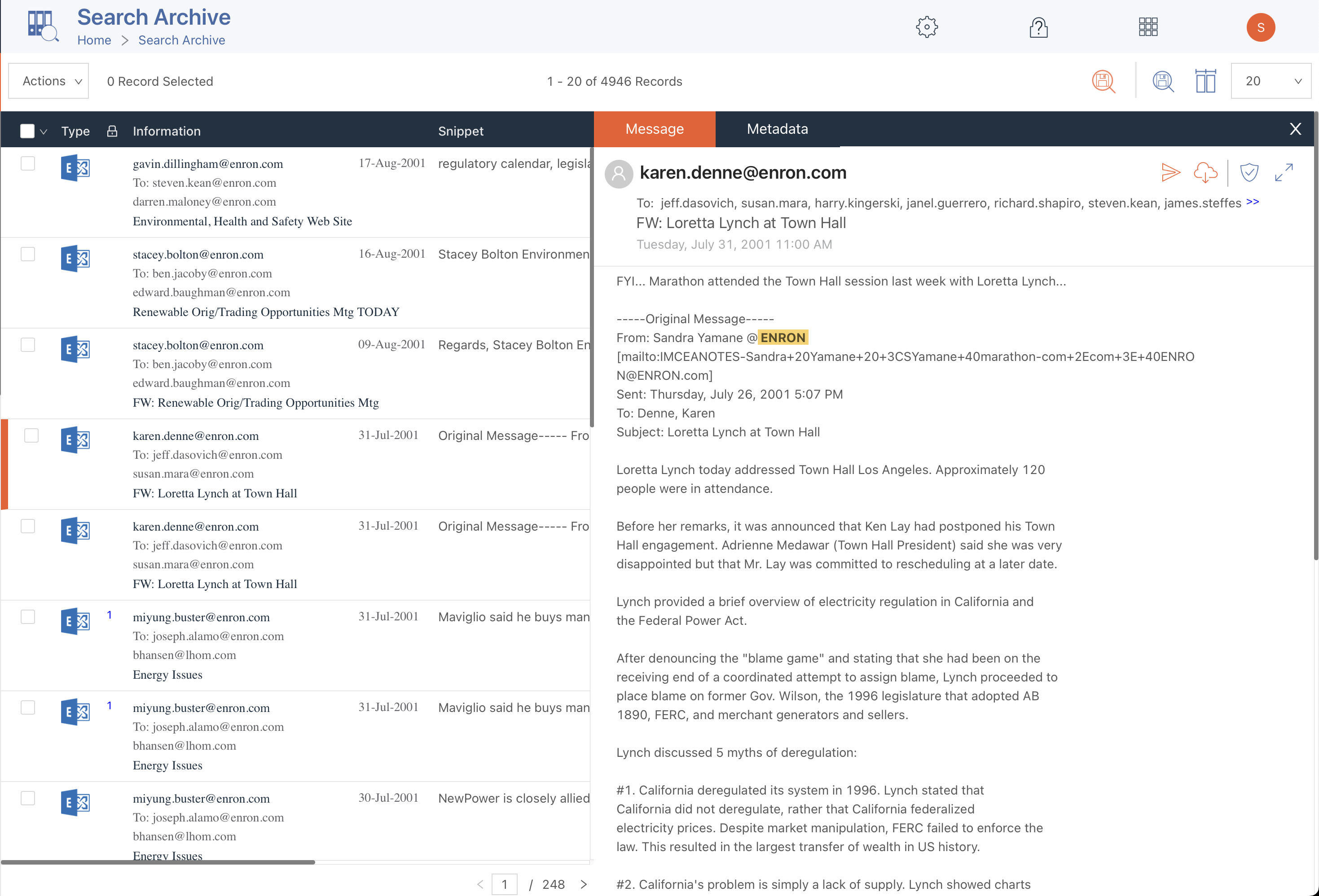
Task: Click the horizontal scrollbar under the results list
Action: pyautogui.click(x=158, y=862)
